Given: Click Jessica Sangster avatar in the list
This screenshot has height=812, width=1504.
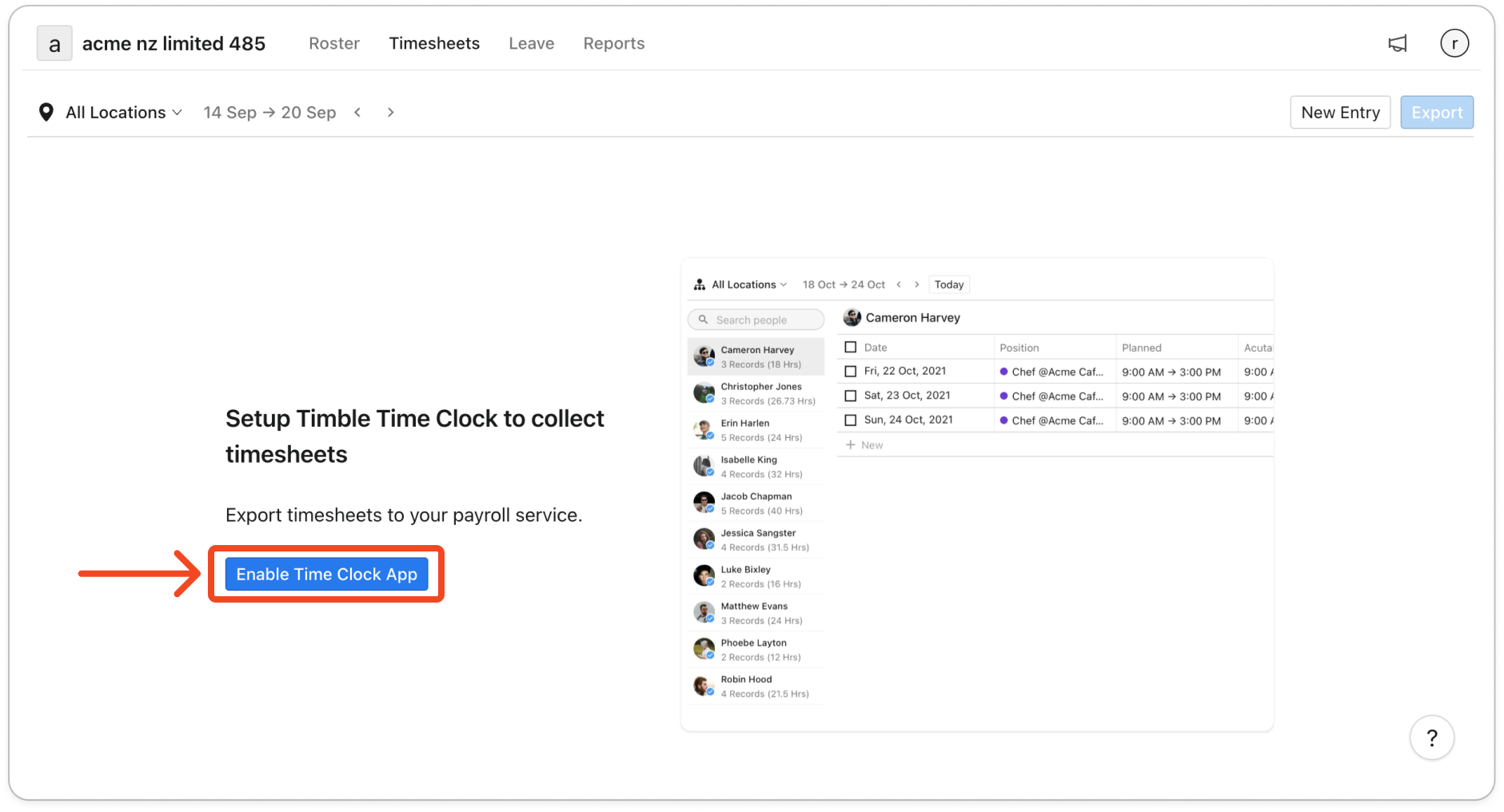Looking at the screenshot, I should [x=704, y=539].
